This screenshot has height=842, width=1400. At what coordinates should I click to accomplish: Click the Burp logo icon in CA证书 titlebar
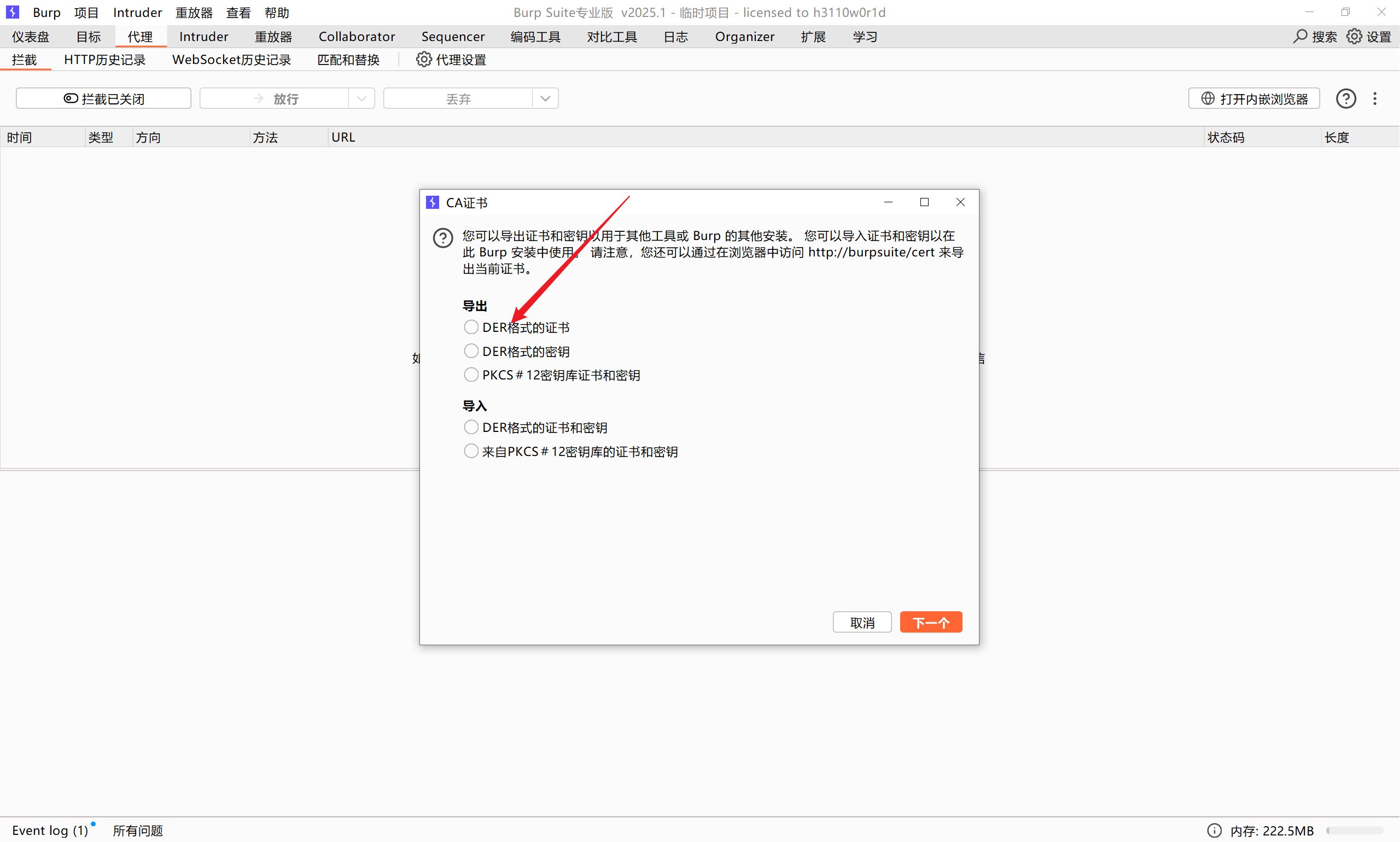pyautogui.click(x=433, y=202)
